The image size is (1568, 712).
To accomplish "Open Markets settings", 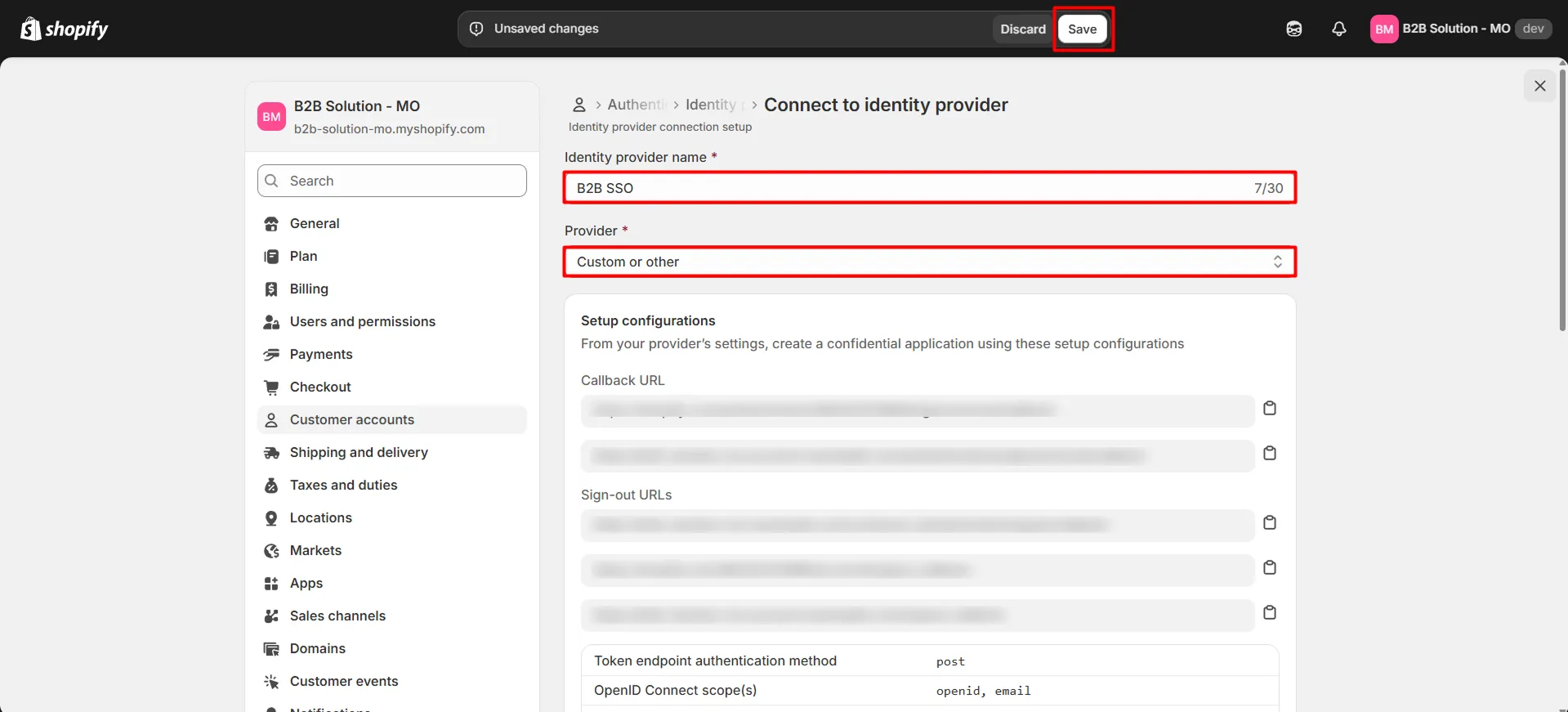I will coord(392,550).
